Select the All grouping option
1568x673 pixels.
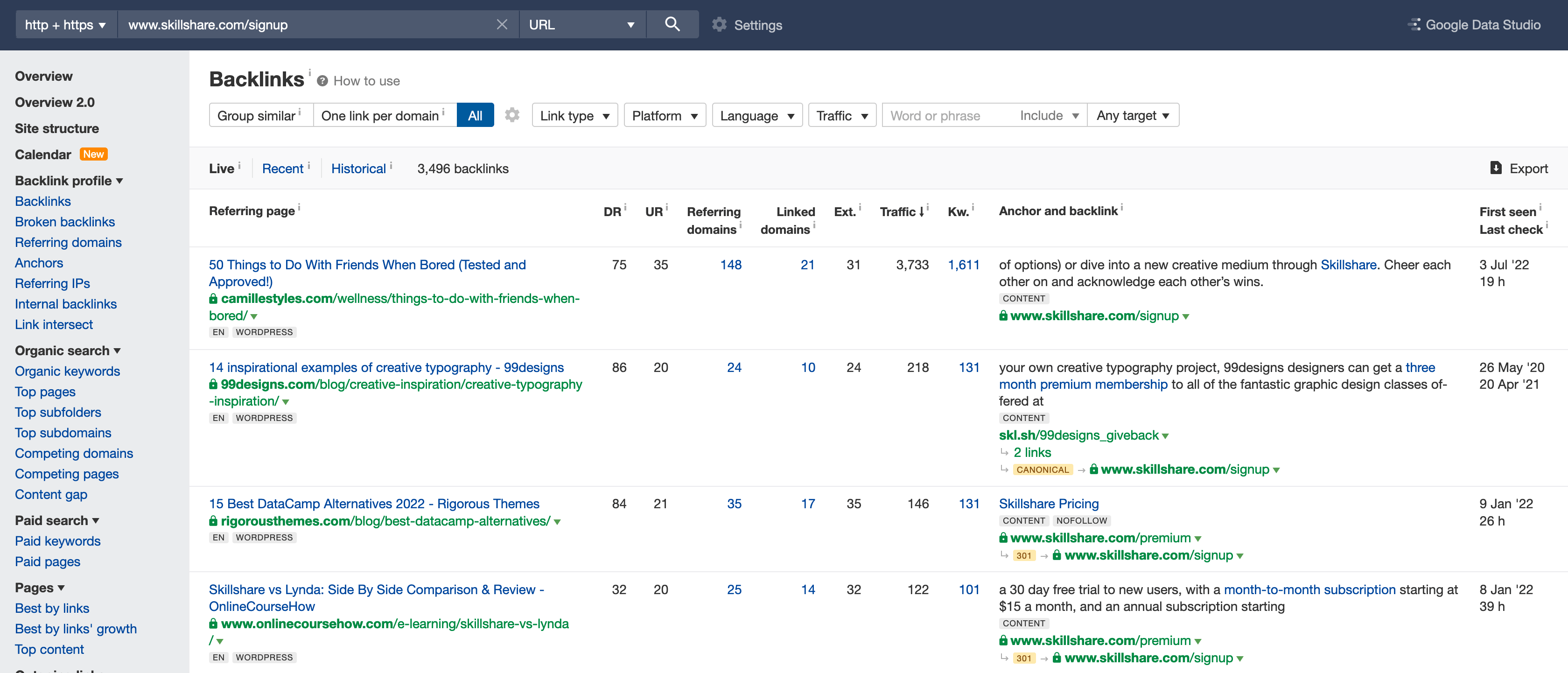(476, 115)
